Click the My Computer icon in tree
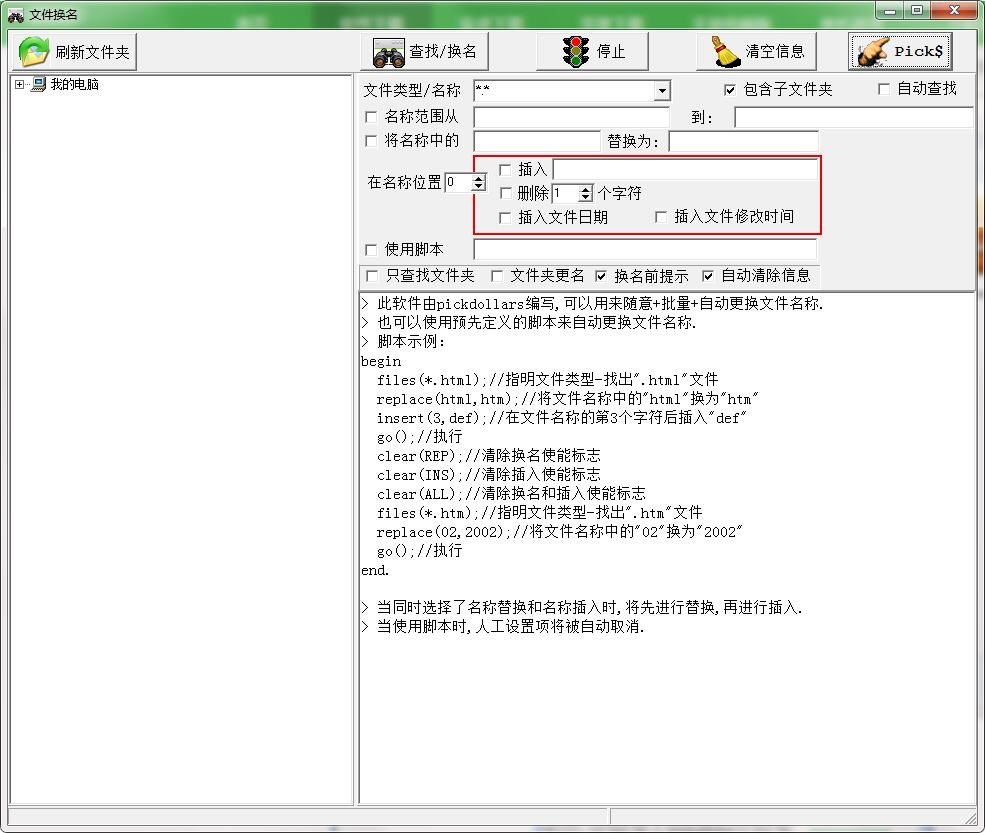 [x=39, y=84]
